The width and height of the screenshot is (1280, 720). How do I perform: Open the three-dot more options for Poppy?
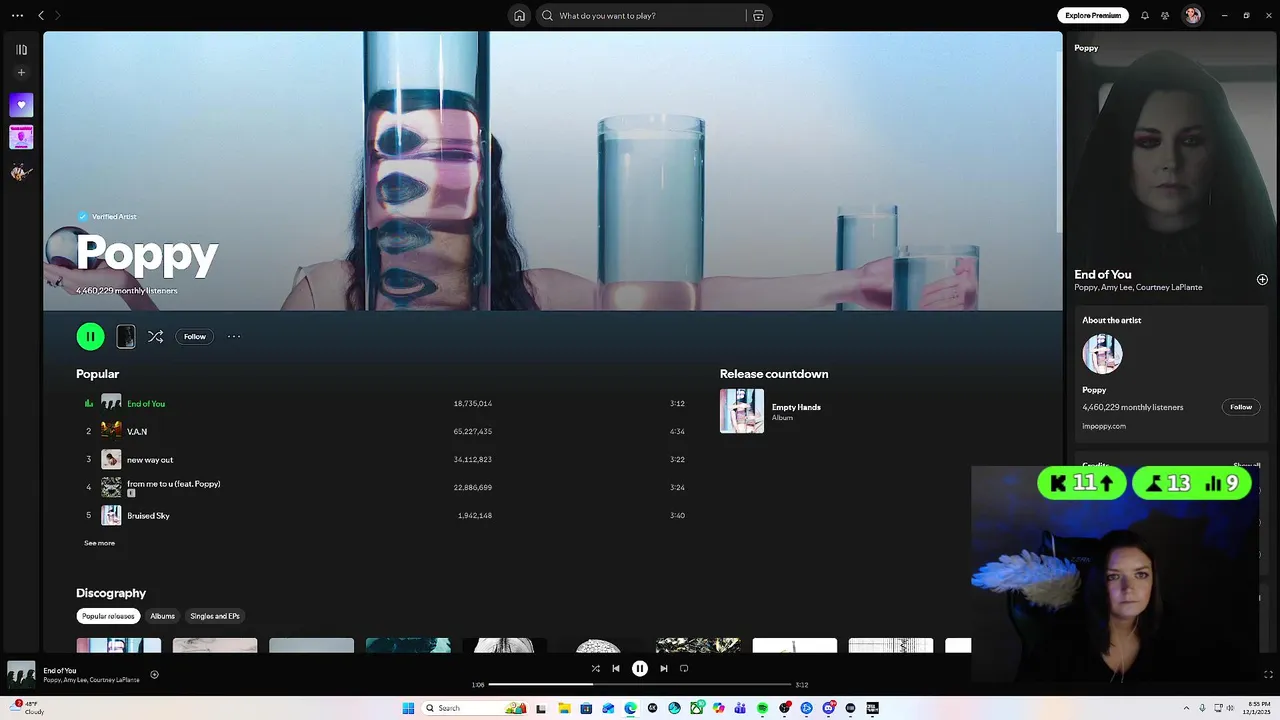[x=234, y=337]
